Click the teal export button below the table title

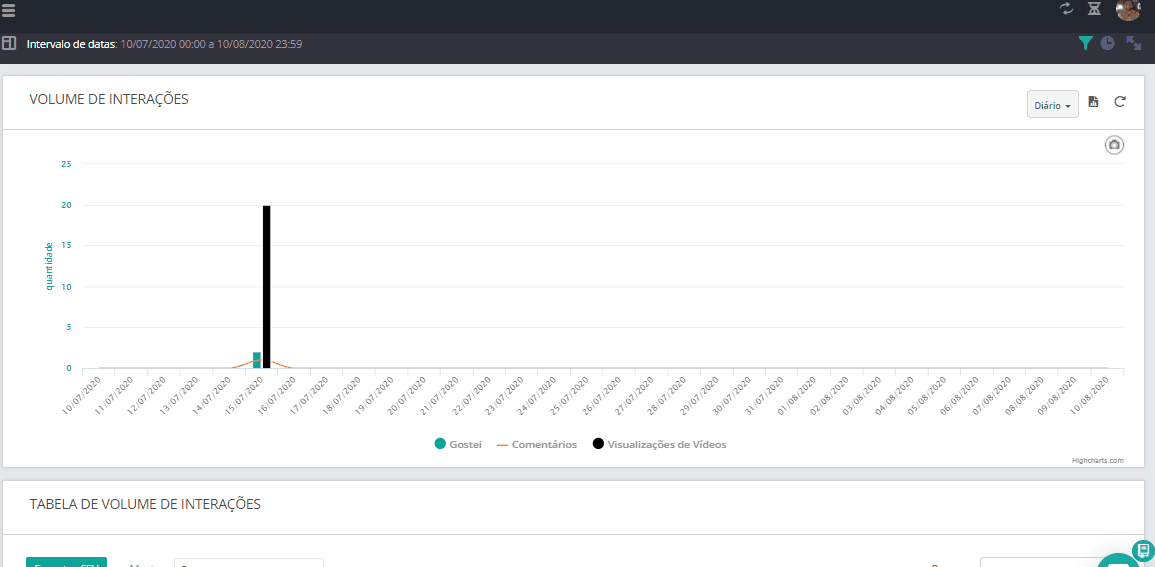pyautogui.click(x=66, y=562)
